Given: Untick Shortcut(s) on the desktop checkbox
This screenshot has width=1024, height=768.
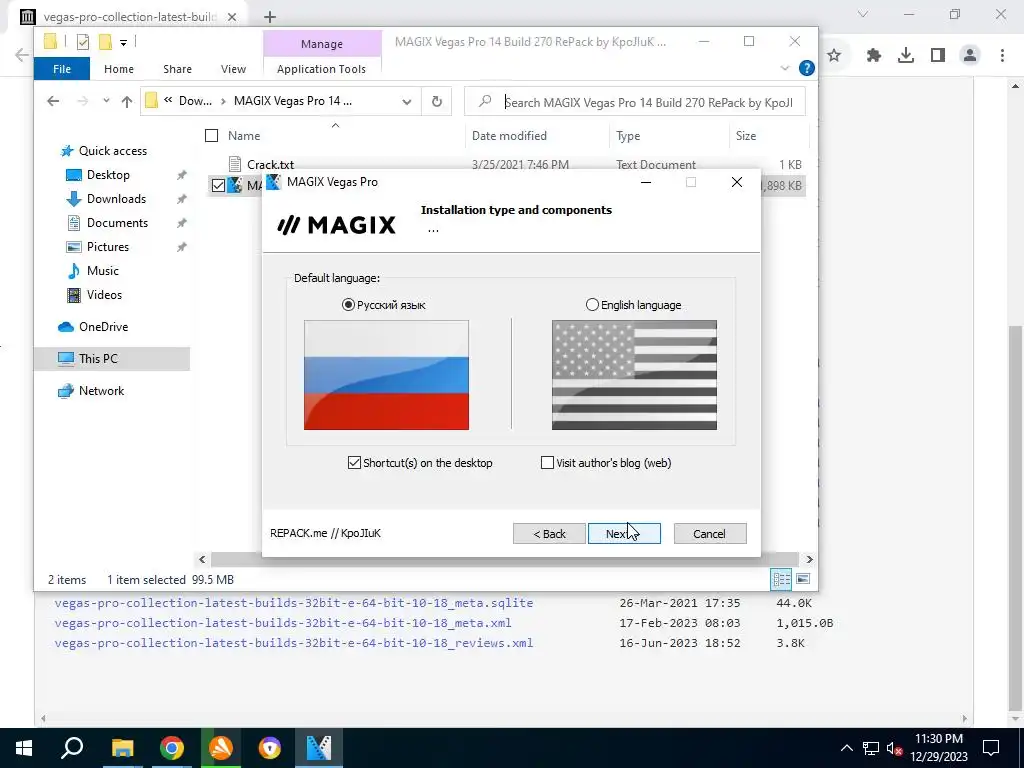Looking at the screenshot, I should coord(354,462).
